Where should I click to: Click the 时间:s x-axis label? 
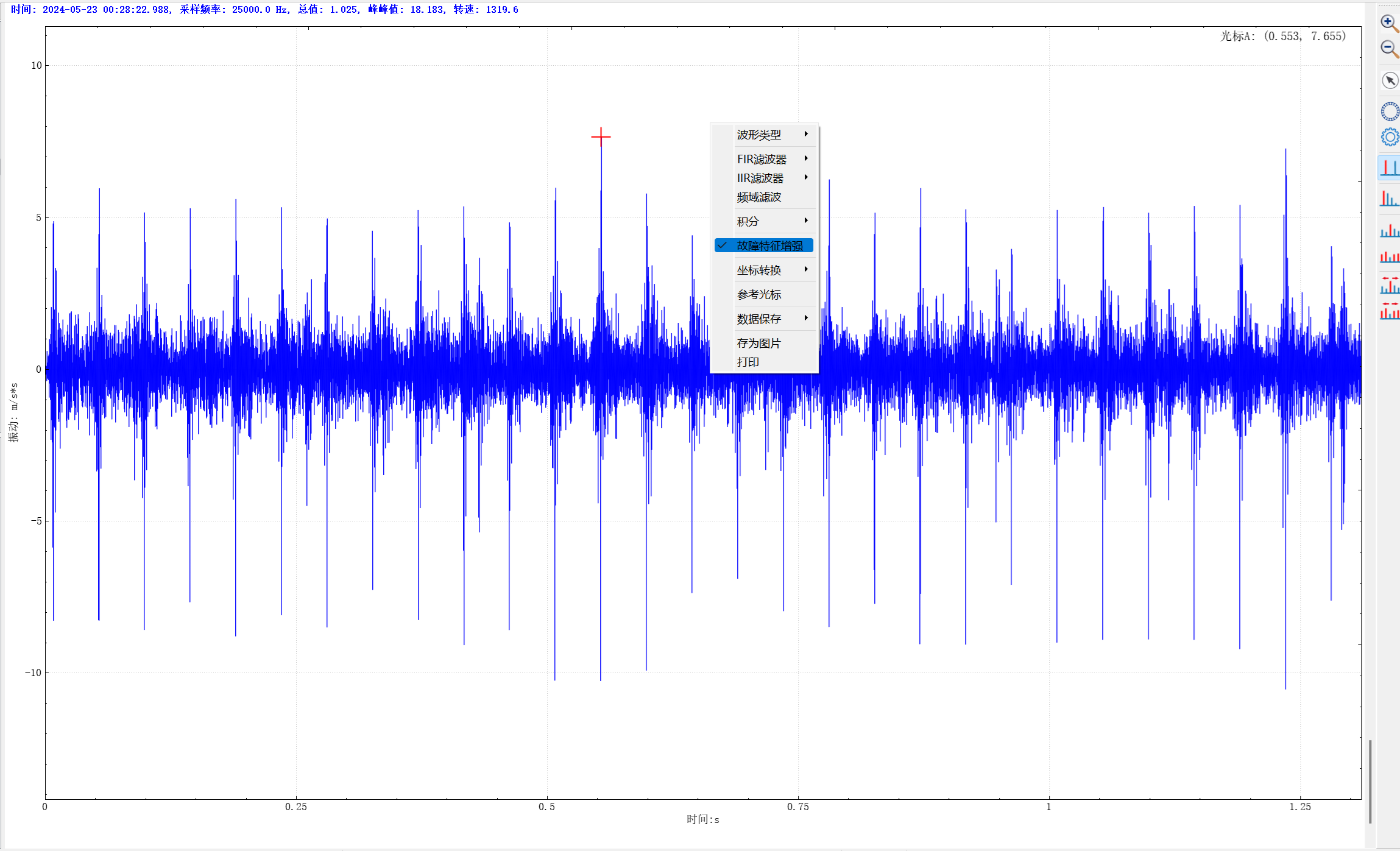tap(703, 819)
